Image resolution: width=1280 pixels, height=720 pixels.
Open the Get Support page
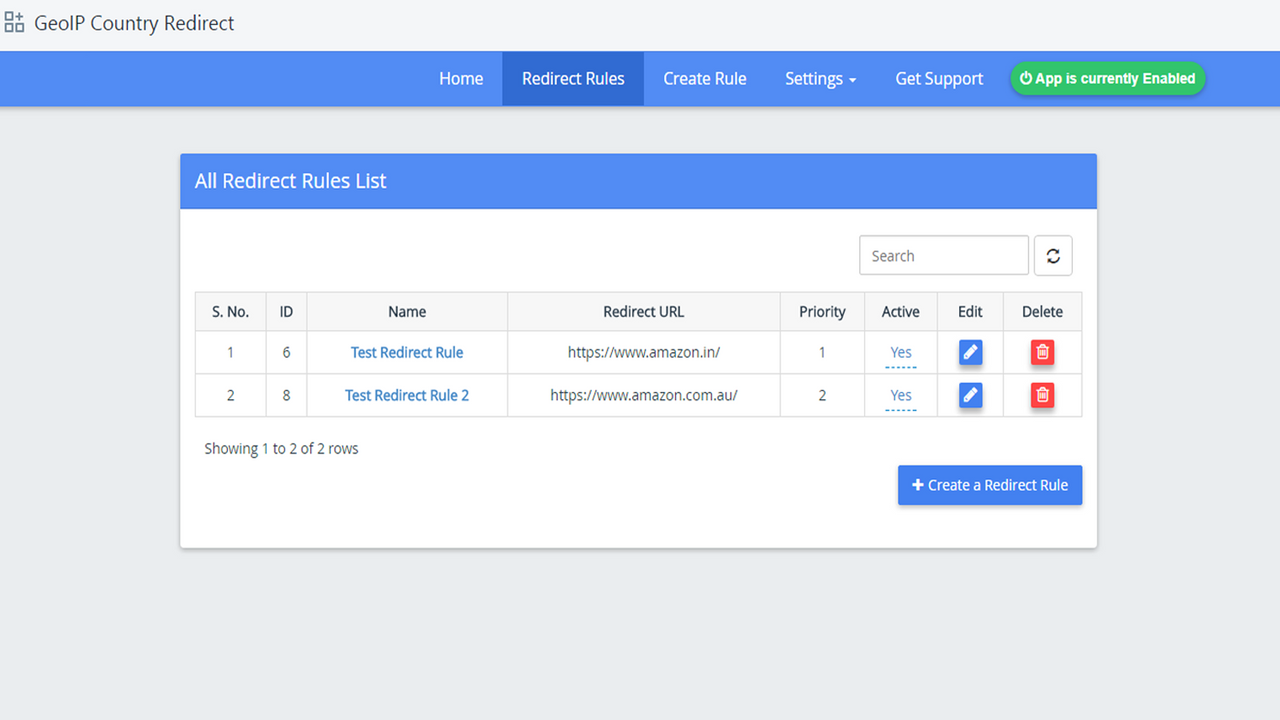coord(939,79)
